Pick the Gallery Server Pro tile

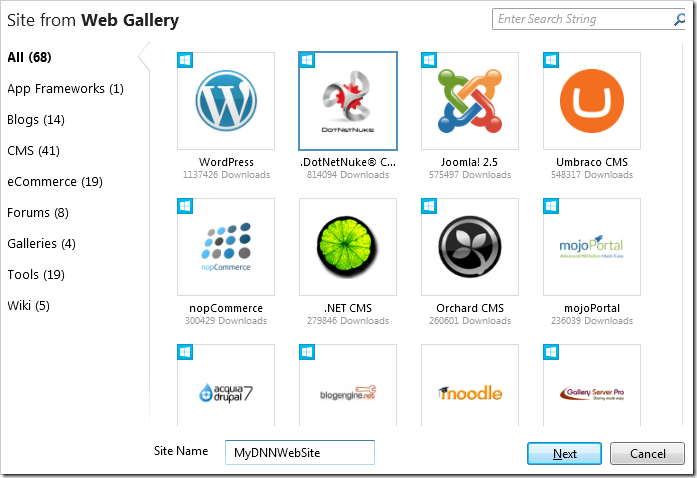[x=592, y=385]
